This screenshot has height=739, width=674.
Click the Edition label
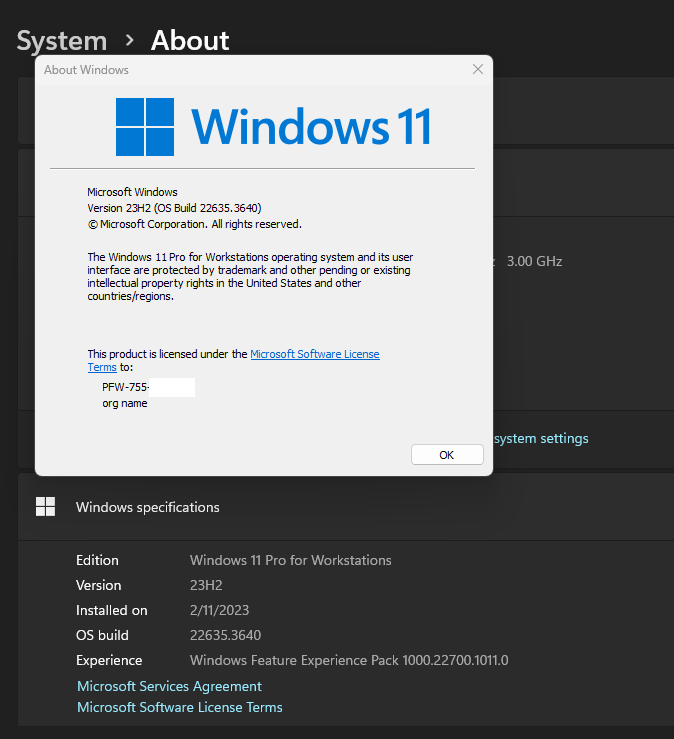tap(97, 560)
